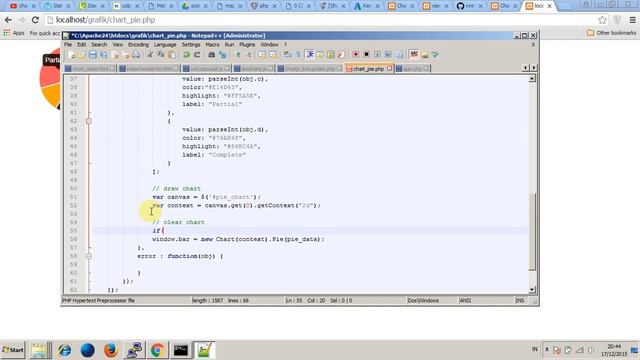Screen dimensions: 640x360
Task: Click the Replace toolbar icon
Action: tap(222, 54)
